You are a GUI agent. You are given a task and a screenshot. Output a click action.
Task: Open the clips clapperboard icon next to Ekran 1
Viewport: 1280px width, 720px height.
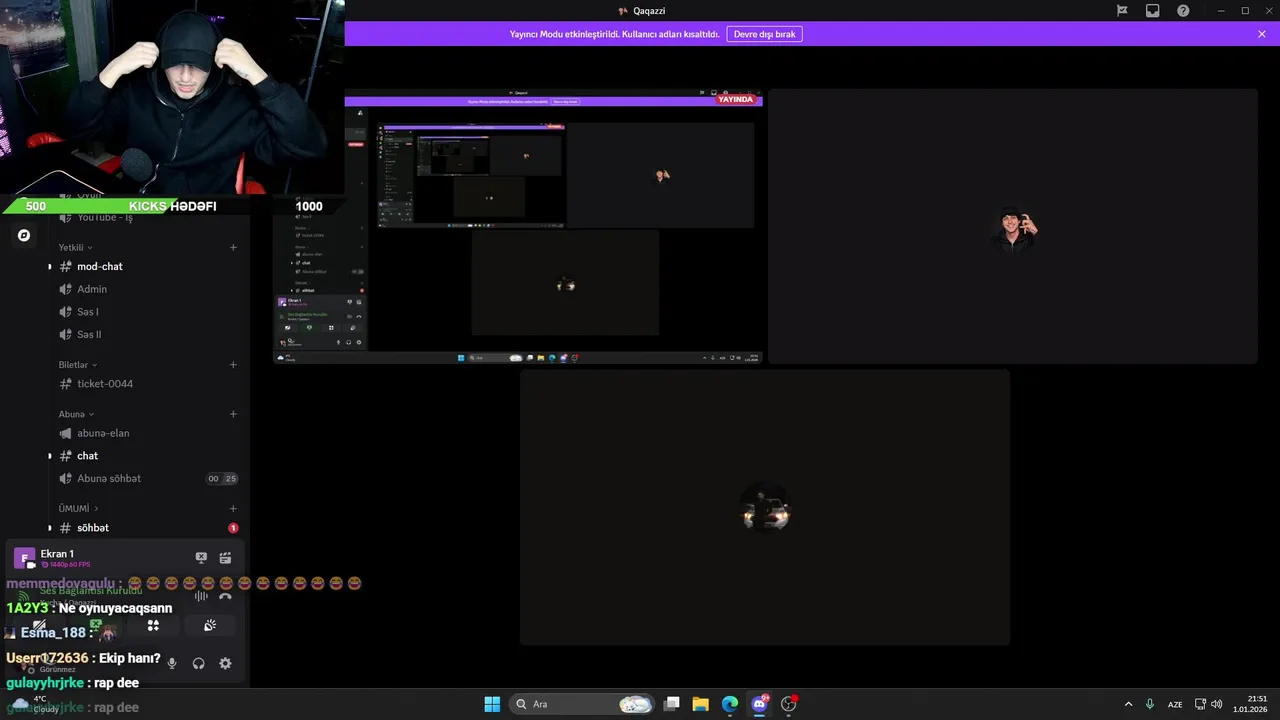click(225, 558)
